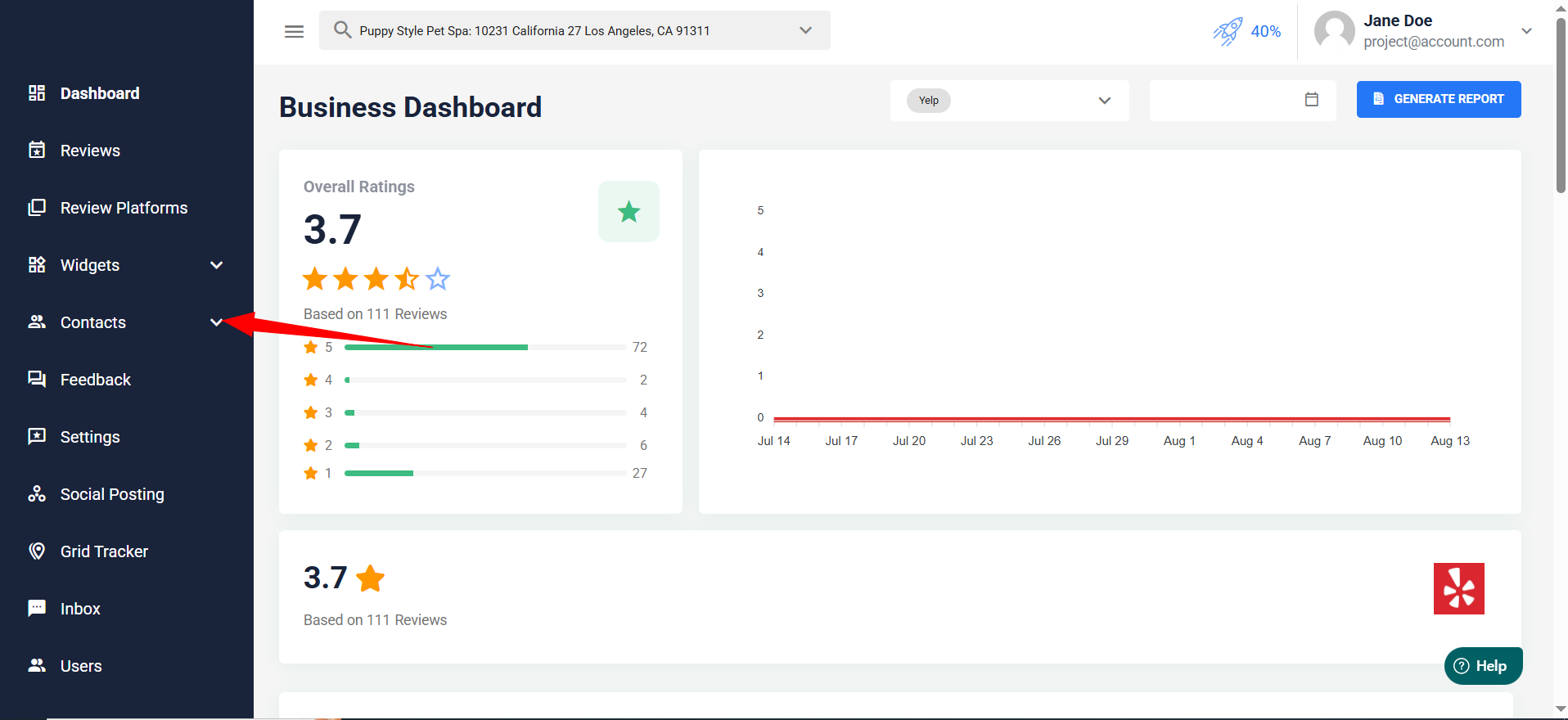1568x720 pixels.
Task: Expand the Widgets submenu chevron
Action: click(216, 265)
